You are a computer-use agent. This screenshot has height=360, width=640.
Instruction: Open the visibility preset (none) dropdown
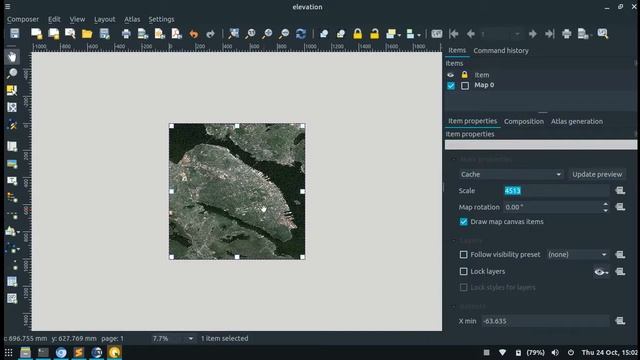click(578, 254)
